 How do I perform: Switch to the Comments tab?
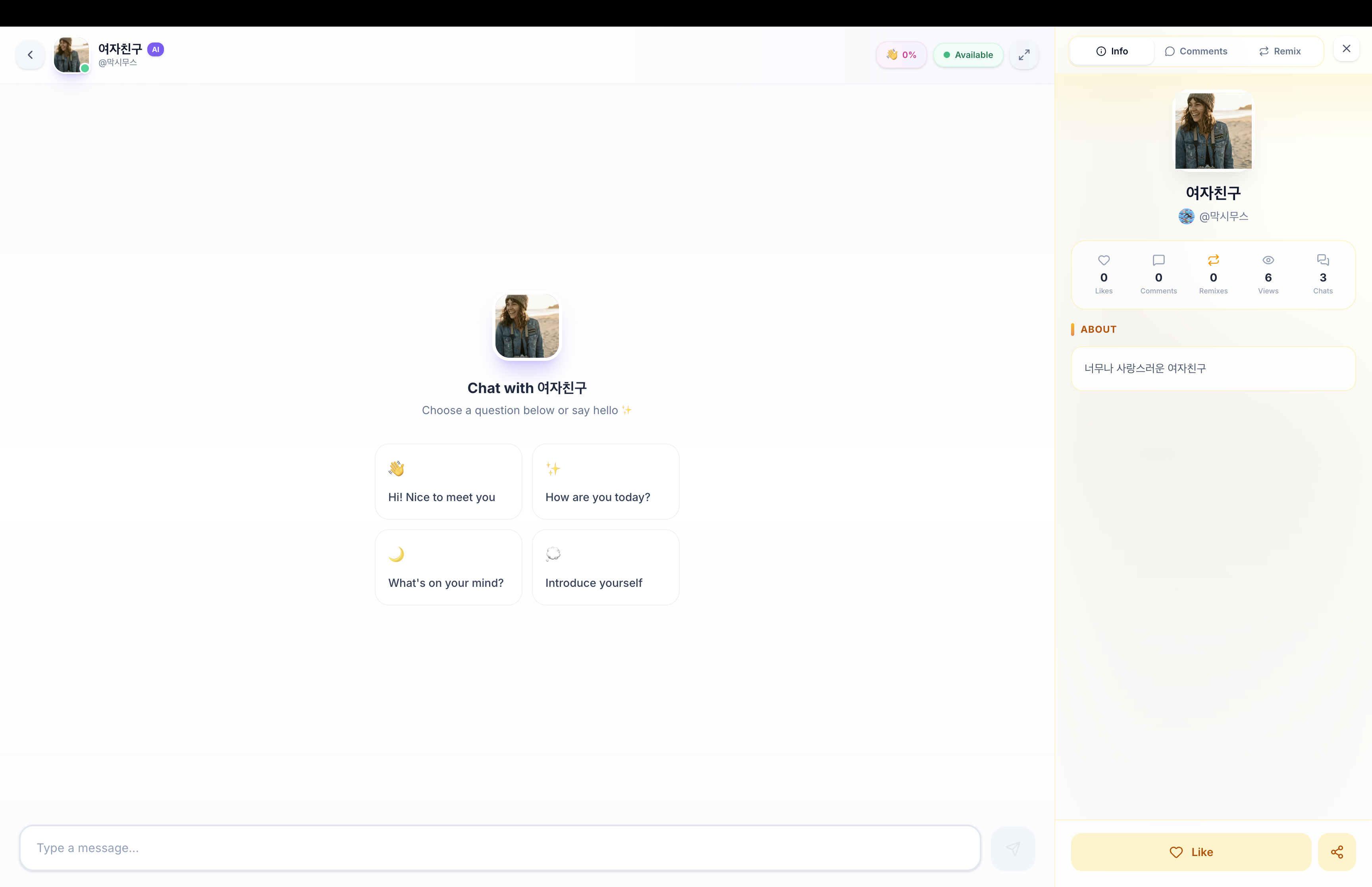tap(1195, 51)
